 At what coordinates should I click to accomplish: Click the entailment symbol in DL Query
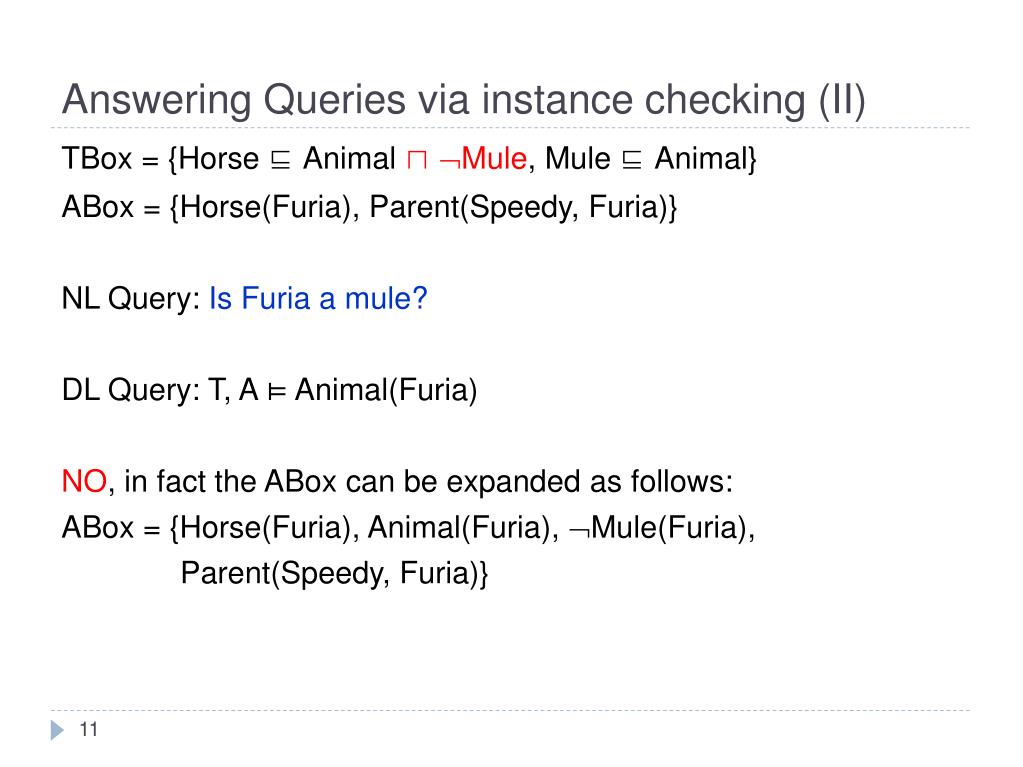coord(277,391)
